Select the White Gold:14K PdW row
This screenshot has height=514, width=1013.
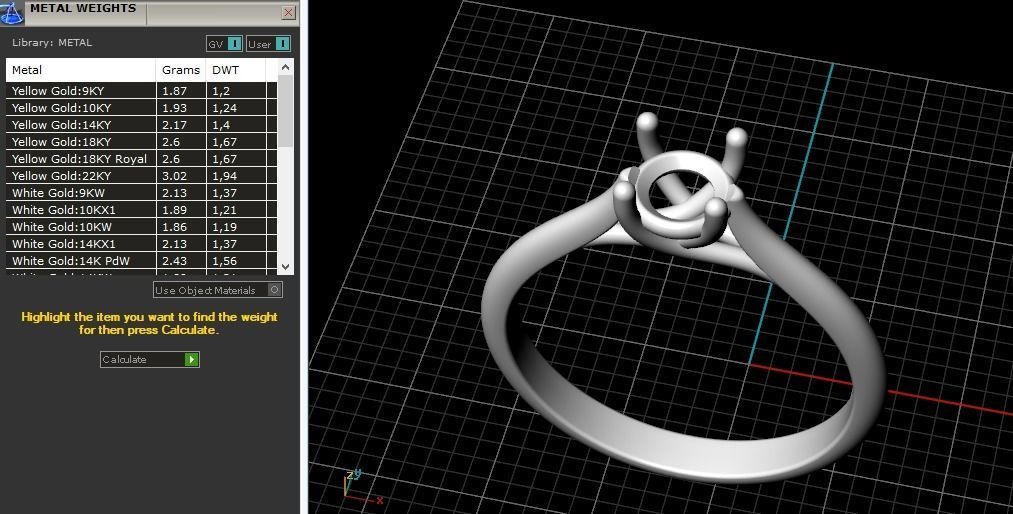pyautogui.click(x=141, y=261)
